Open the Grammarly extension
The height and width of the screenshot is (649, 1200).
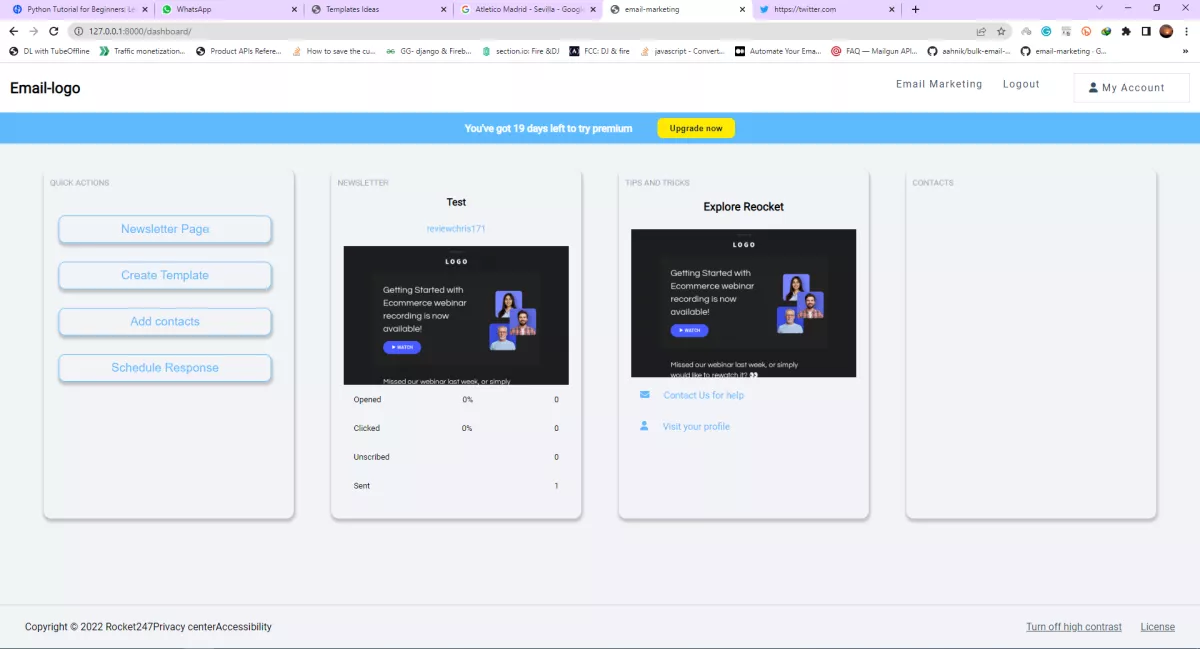1046,31
